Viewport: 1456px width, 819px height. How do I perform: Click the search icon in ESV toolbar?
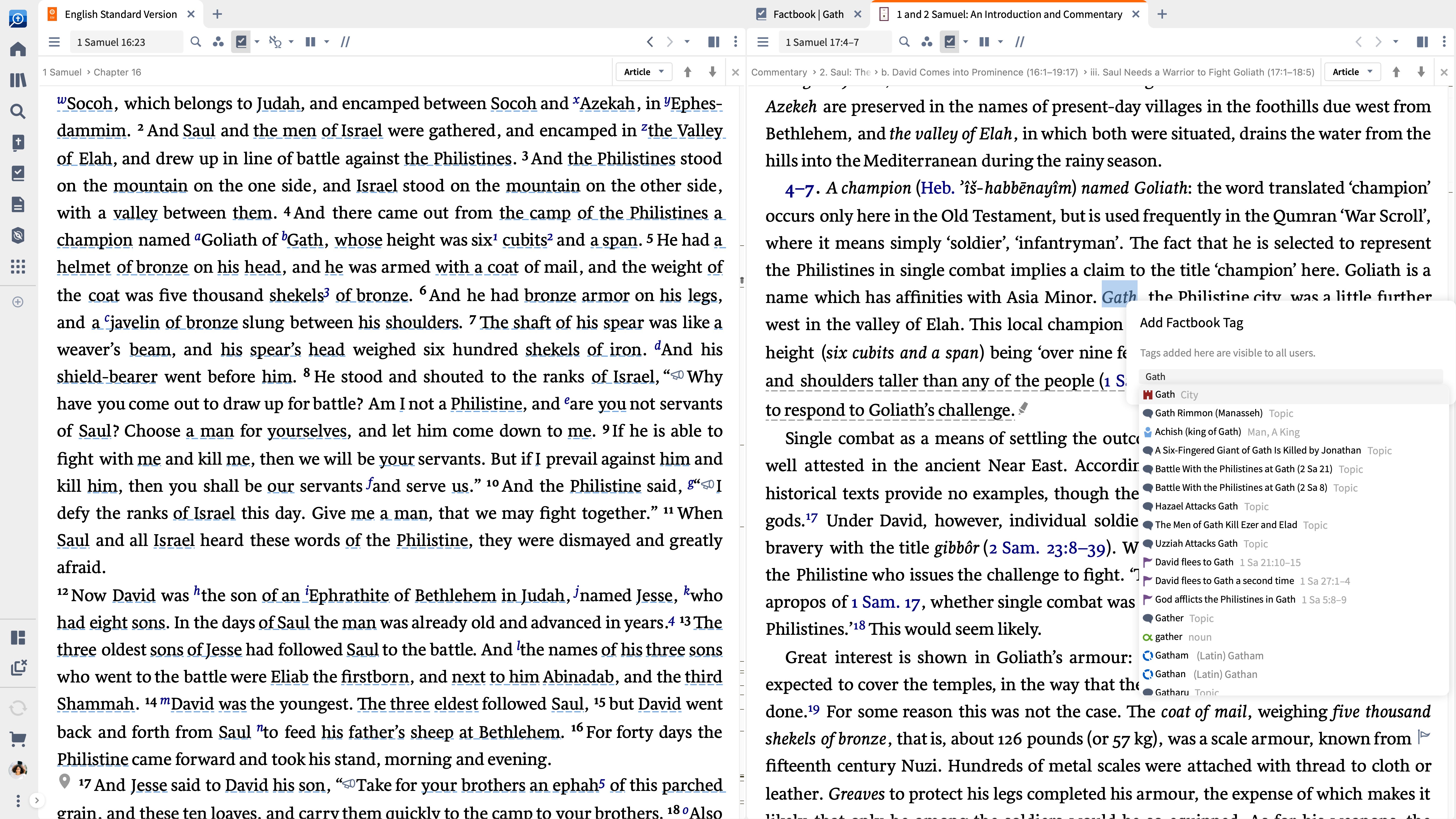[196, 42]
